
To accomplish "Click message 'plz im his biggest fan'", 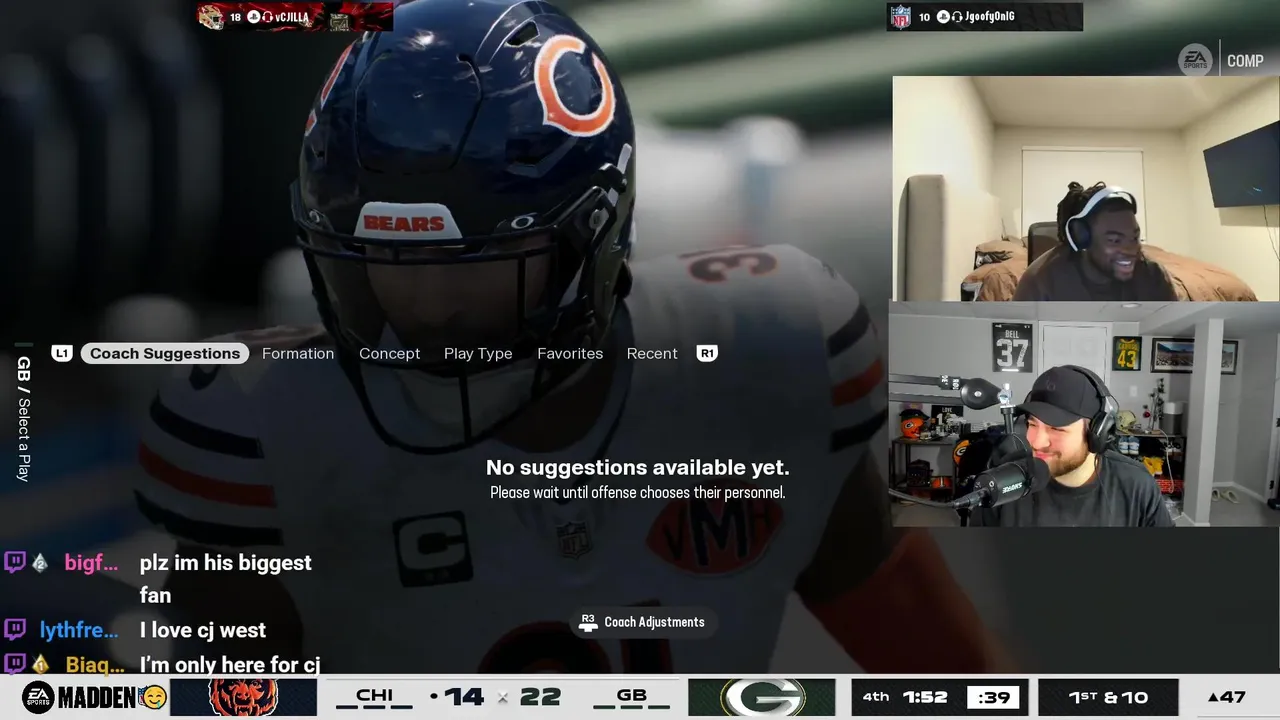I will point(226,579).
